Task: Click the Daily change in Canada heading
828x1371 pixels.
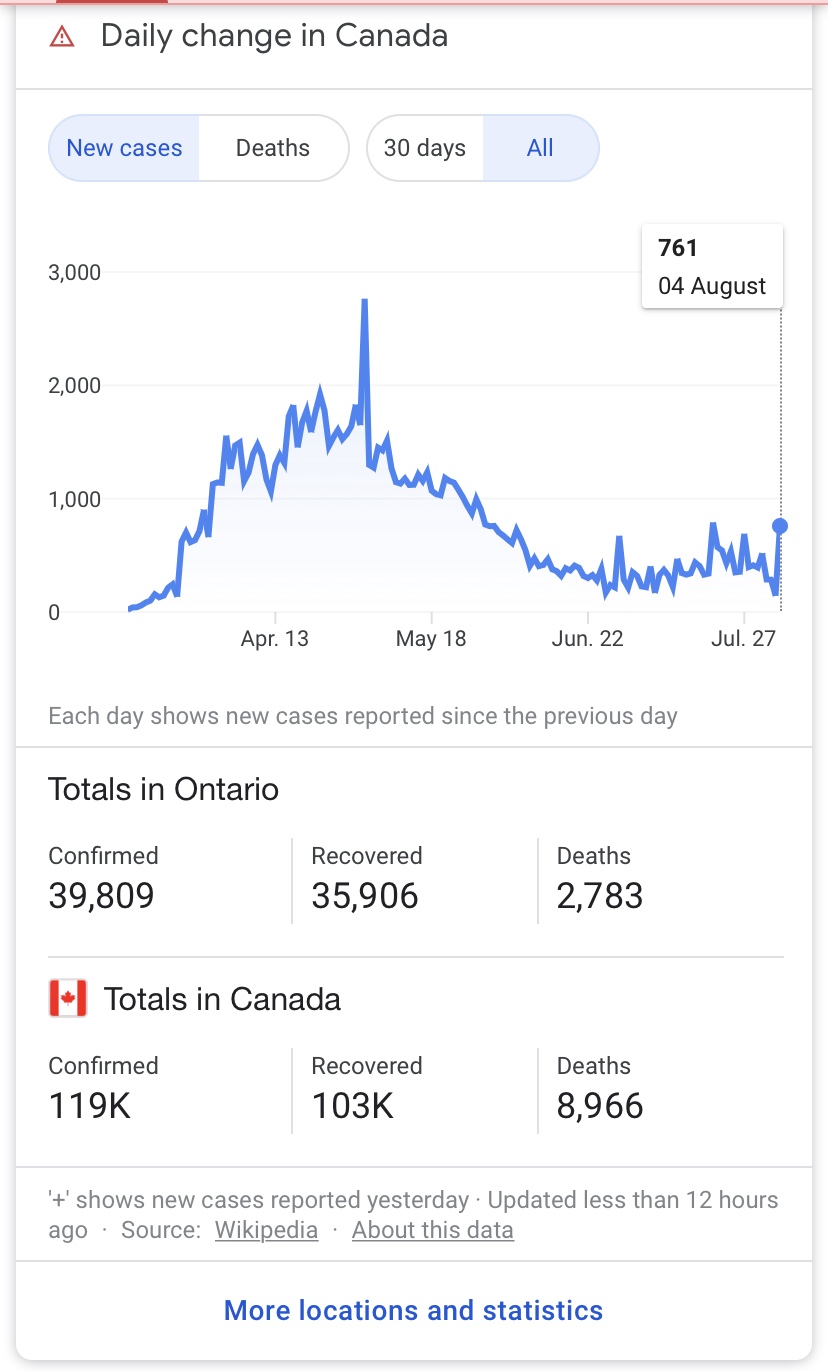Action: 274,37
